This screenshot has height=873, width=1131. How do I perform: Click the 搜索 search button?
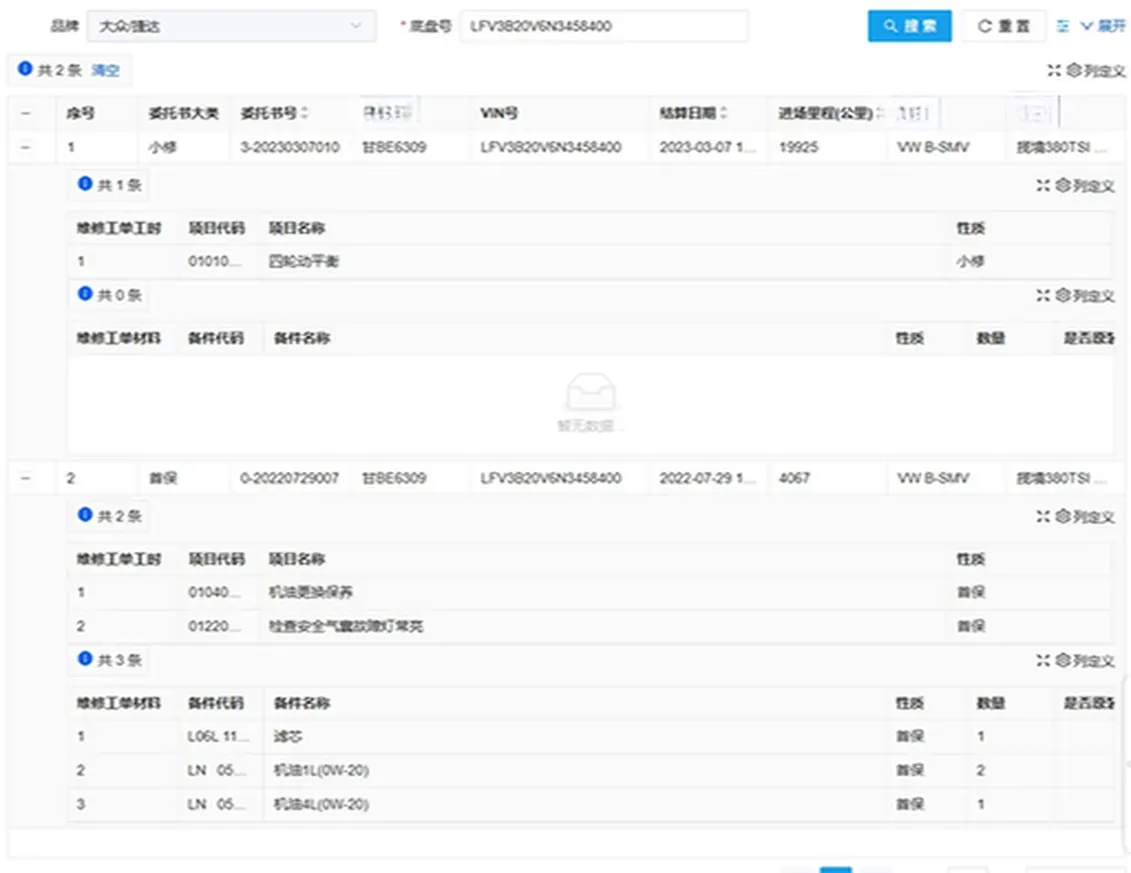(x=908, y=26)
